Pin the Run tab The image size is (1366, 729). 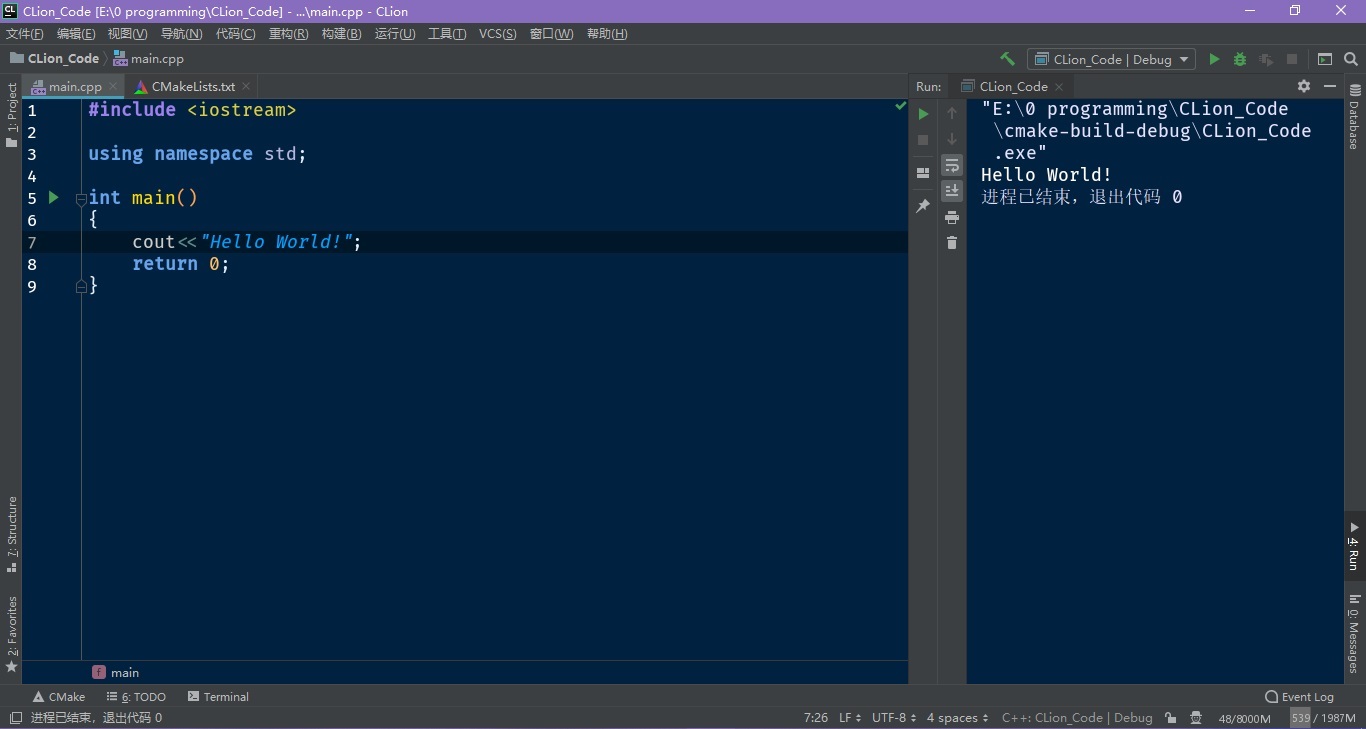(923, 206)
